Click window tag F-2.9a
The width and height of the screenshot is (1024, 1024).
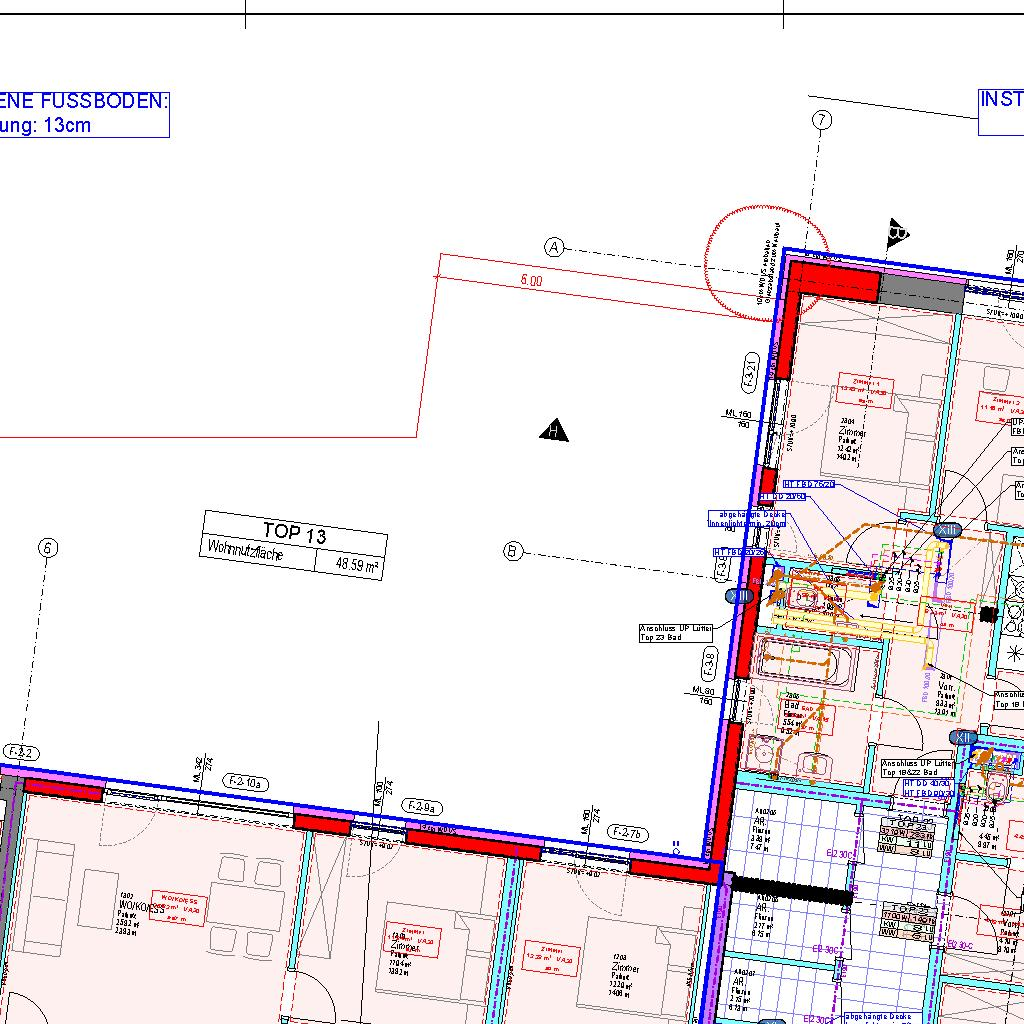pos(421,807)
